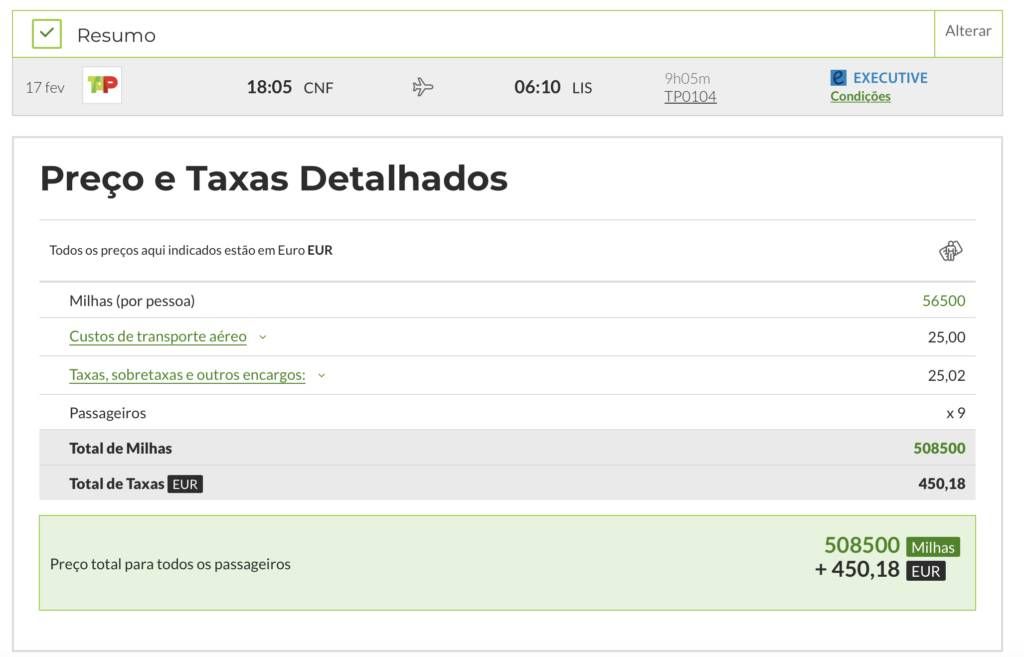Click the Alterar button
Screen dimensions: 1024x657
(x=968, y=31)
